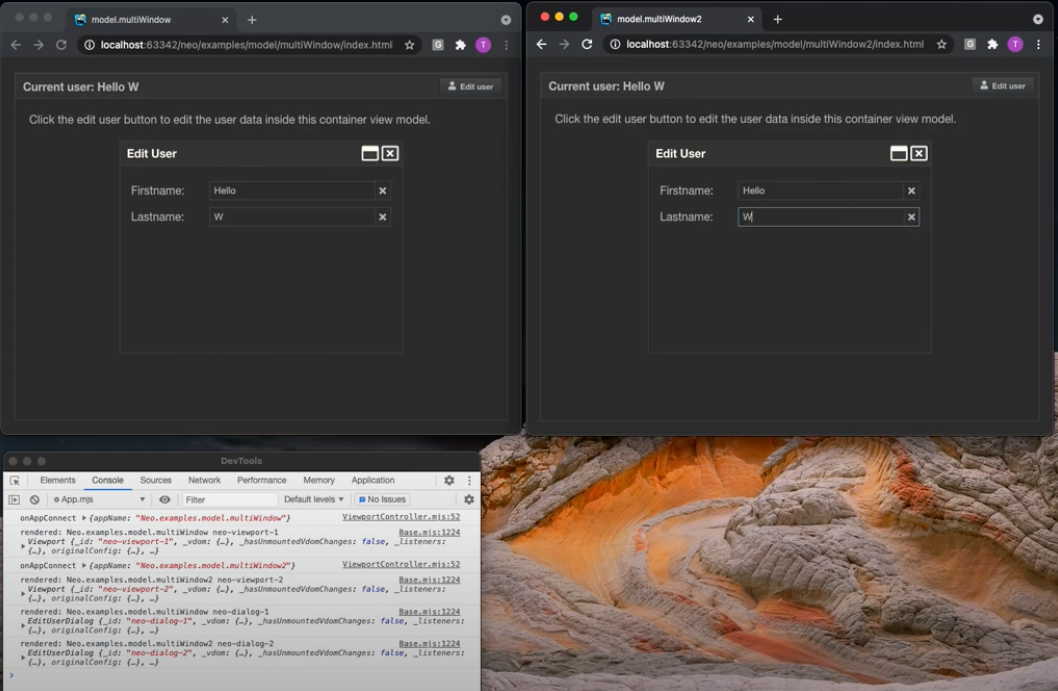Viewport: 1058px width, 691px height.
Task: Select the inspect element tool in DevTools
Action: [x=14, y=480]
